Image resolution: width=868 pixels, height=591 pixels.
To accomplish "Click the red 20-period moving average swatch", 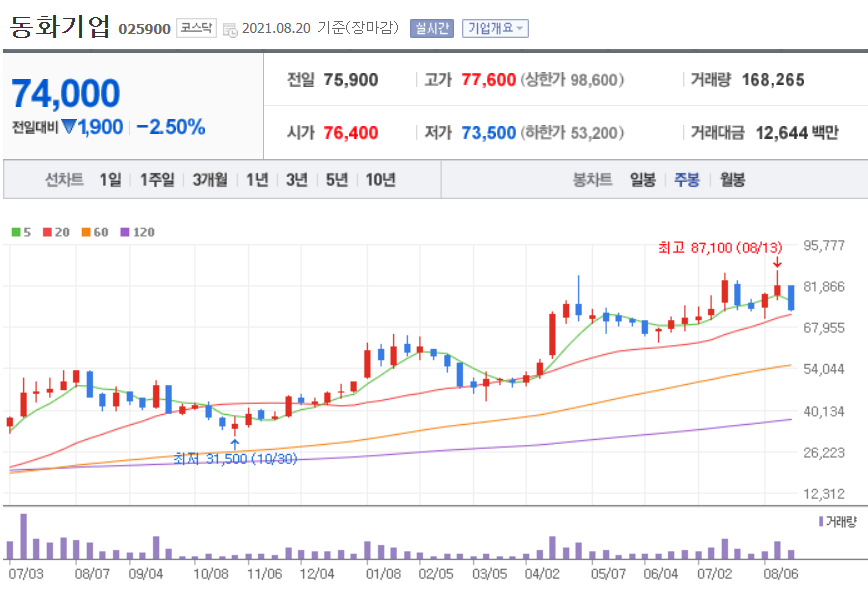I will tap(48, 232).
